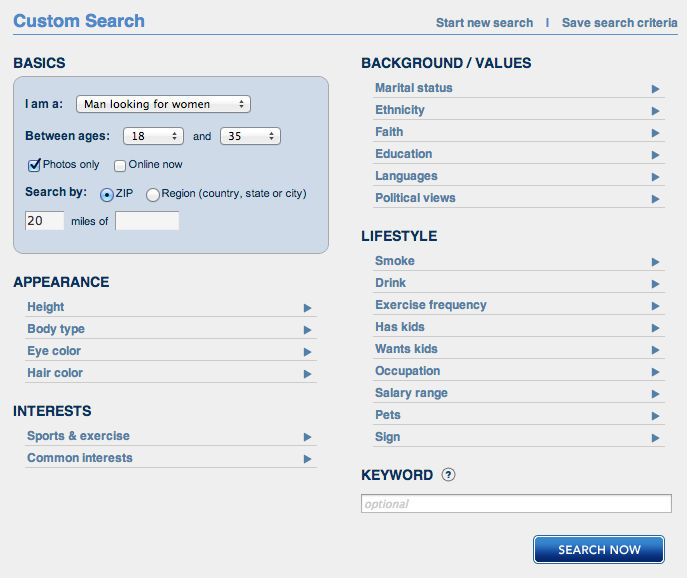Select the ZIP radio button

107,195
